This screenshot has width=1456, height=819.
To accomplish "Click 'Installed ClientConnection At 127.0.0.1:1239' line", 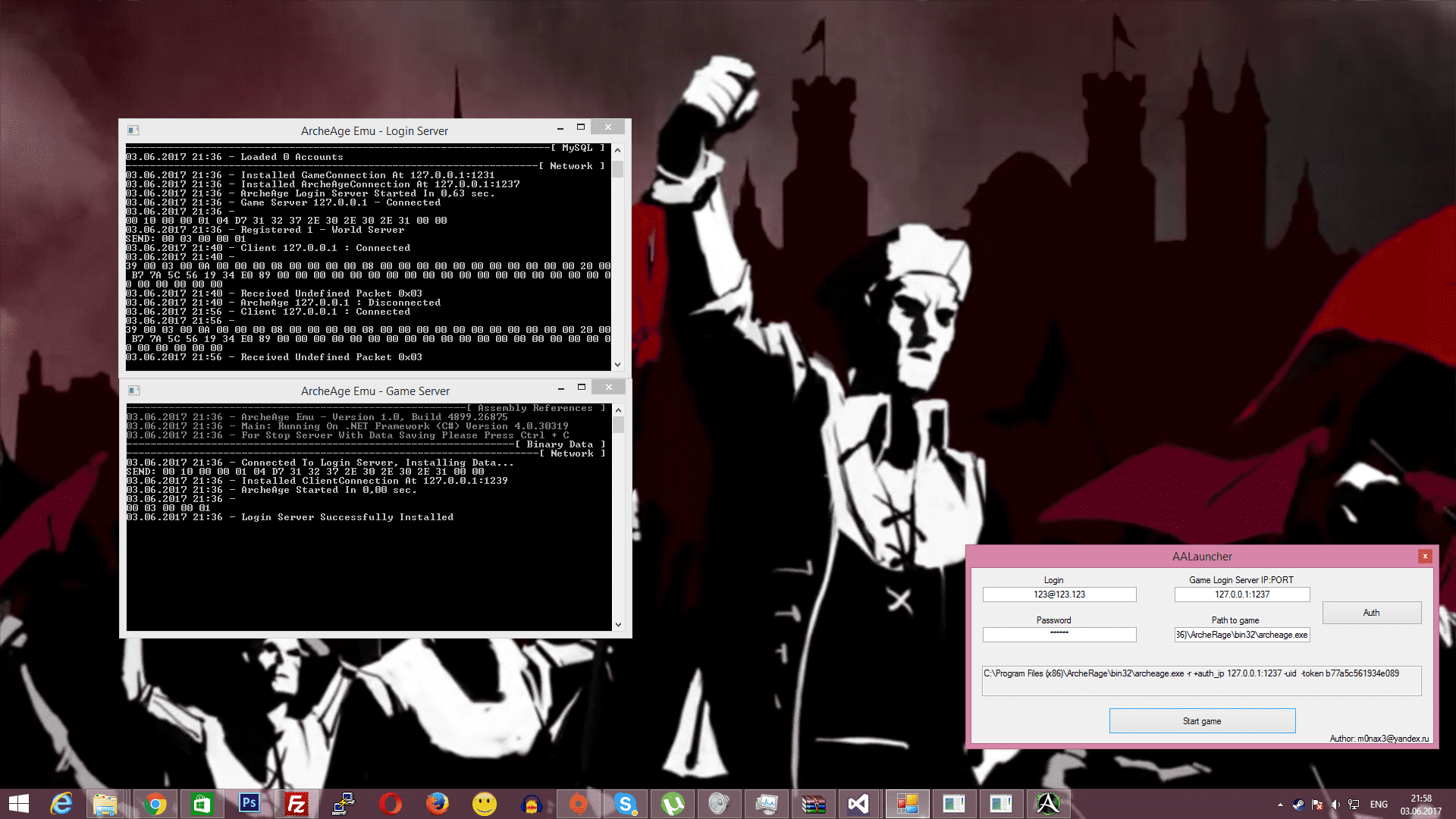I will coord(375,481).
